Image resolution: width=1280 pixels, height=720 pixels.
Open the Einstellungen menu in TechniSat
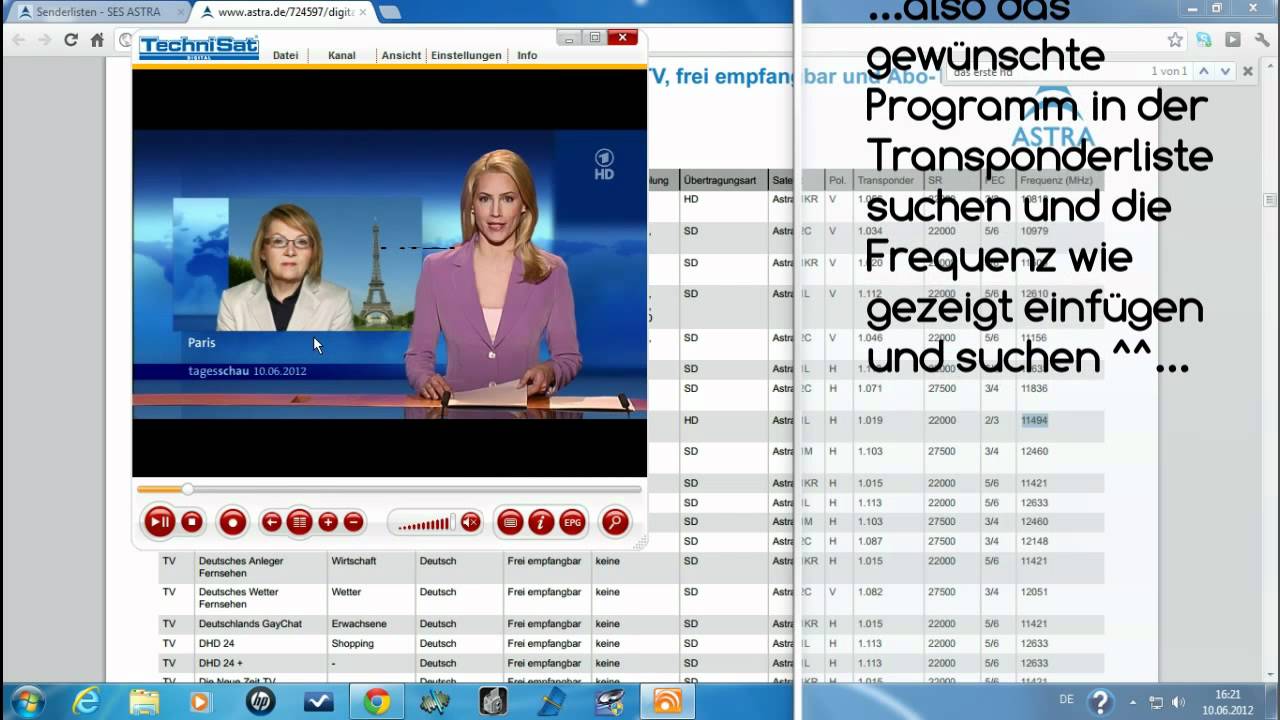(x=466, y=55)
